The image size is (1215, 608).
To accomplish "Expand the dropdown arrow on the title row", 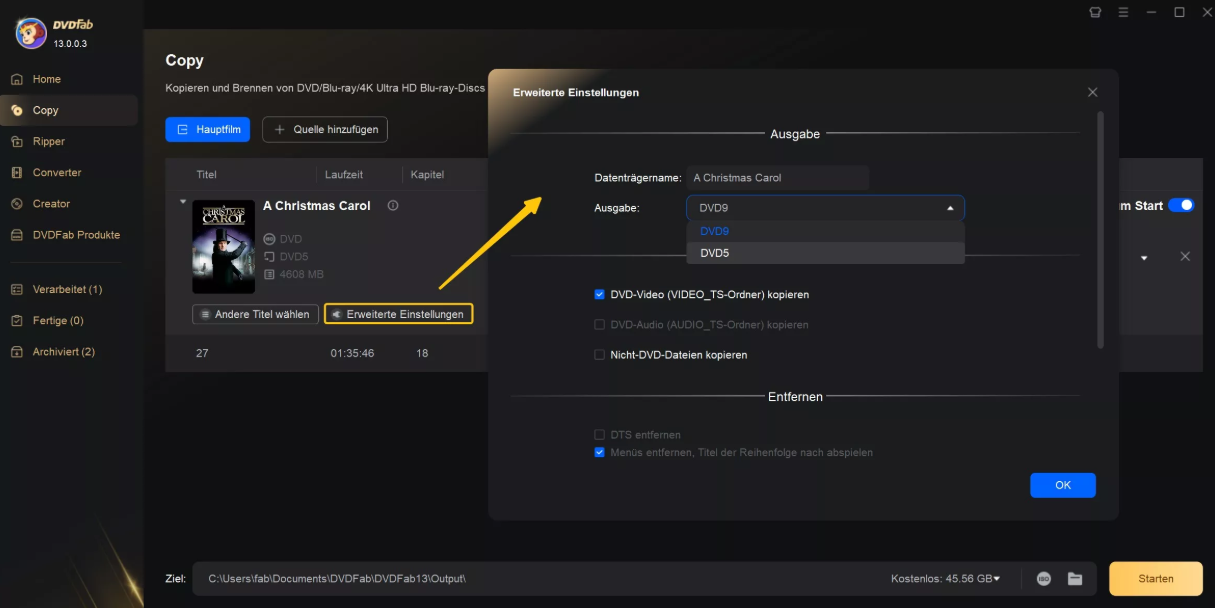I will [1144, 258].
